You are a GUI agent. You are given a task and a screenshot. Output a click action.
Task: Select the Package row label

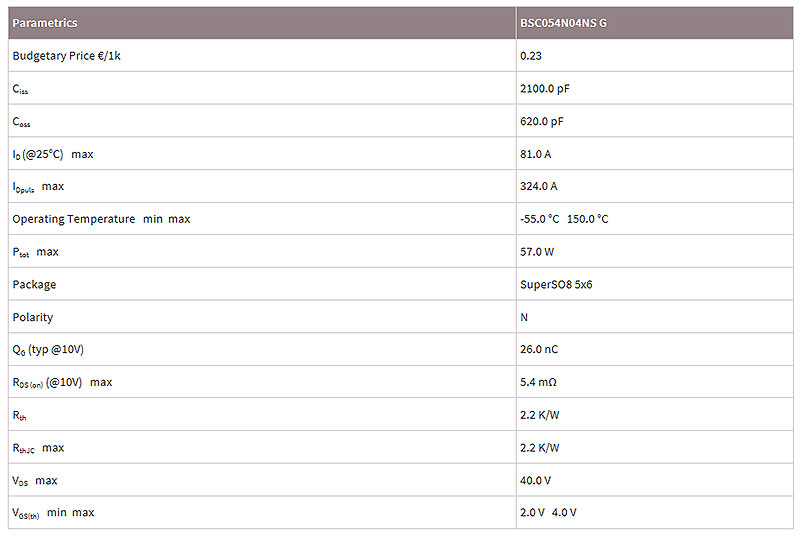point(34,284)
